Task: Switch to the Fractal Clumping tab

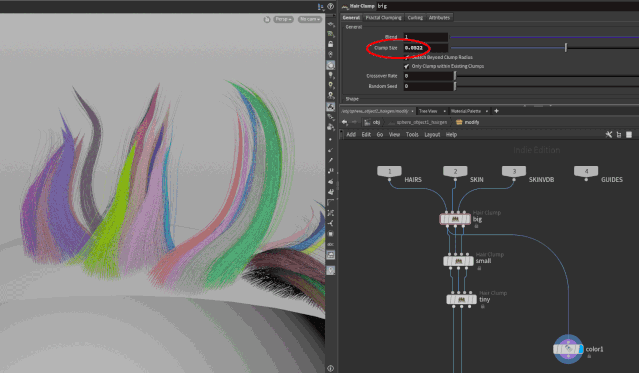Action: coord(383,18)
